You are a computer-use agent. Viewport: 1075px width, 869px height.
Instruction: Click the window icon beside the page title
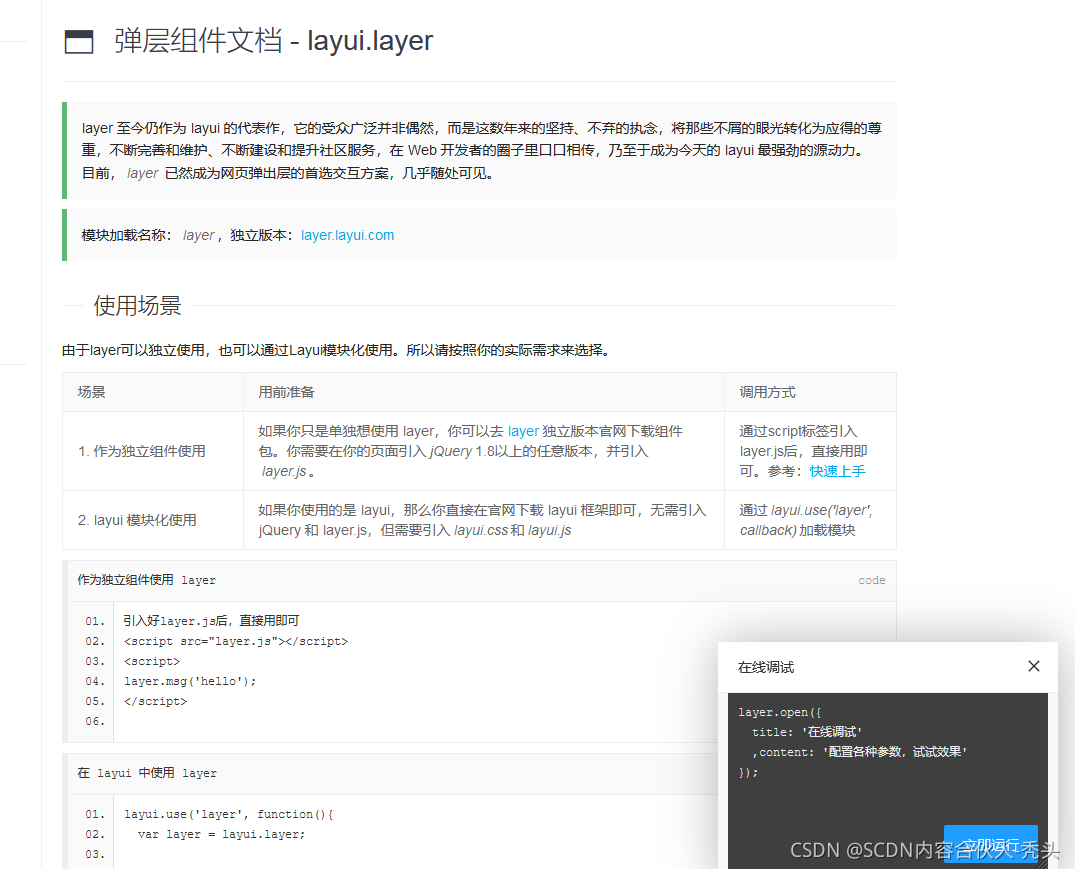79,42
